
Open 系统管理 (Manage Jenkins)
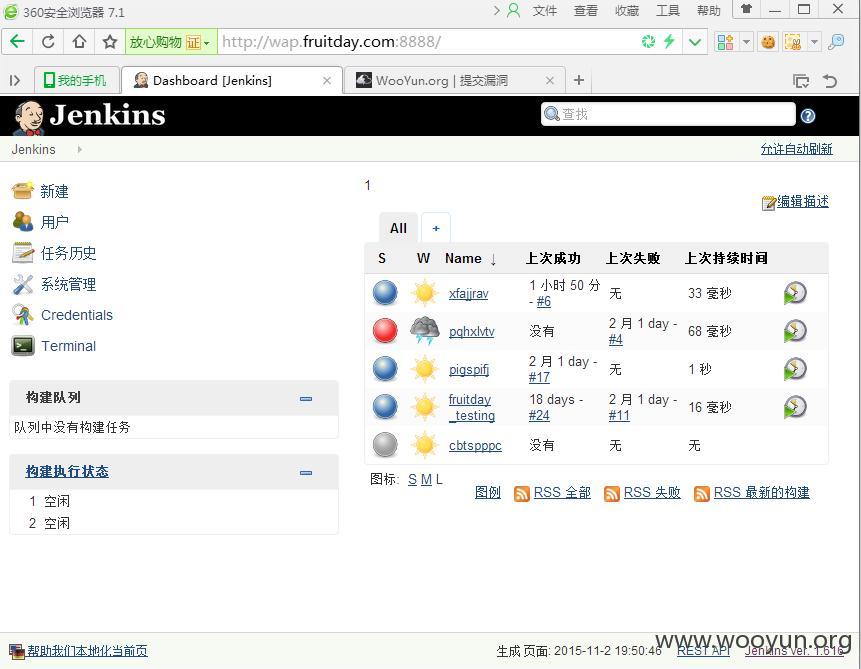coord(68,284)
